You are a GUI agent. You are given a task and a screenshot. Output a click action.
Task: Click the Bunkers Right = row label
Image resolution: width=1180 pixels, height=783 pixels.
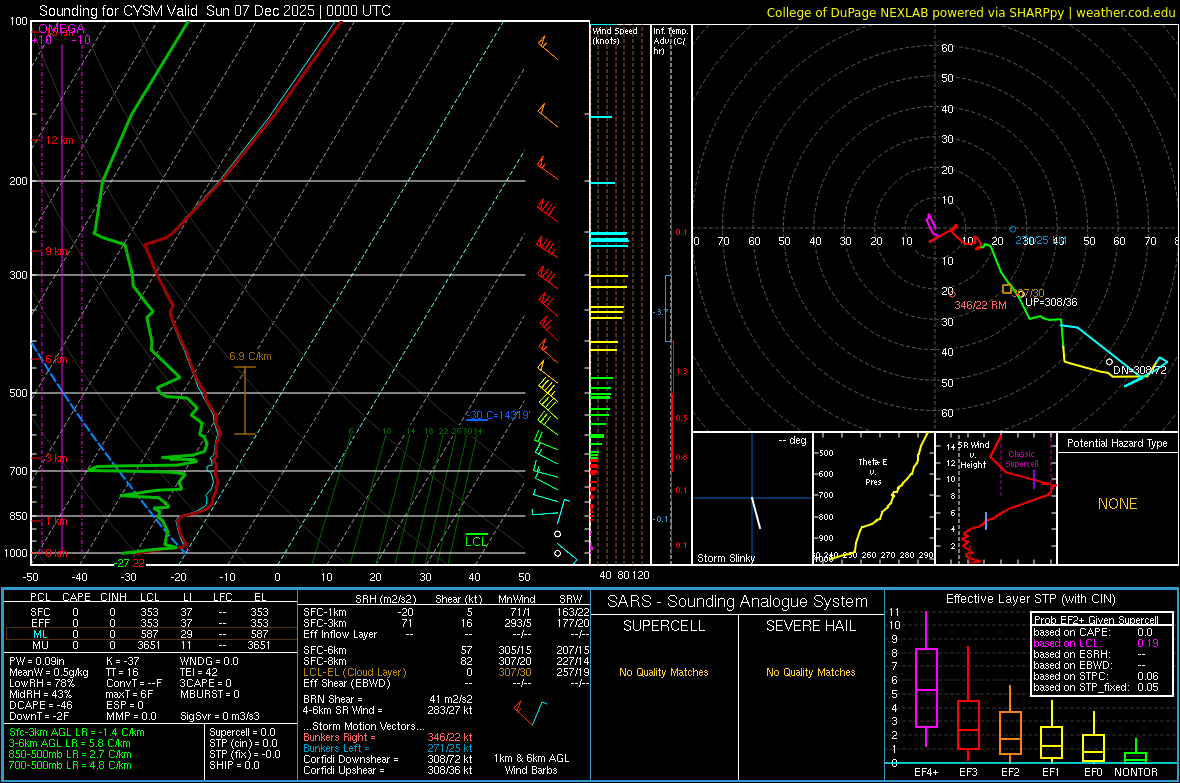click(339, 738)
